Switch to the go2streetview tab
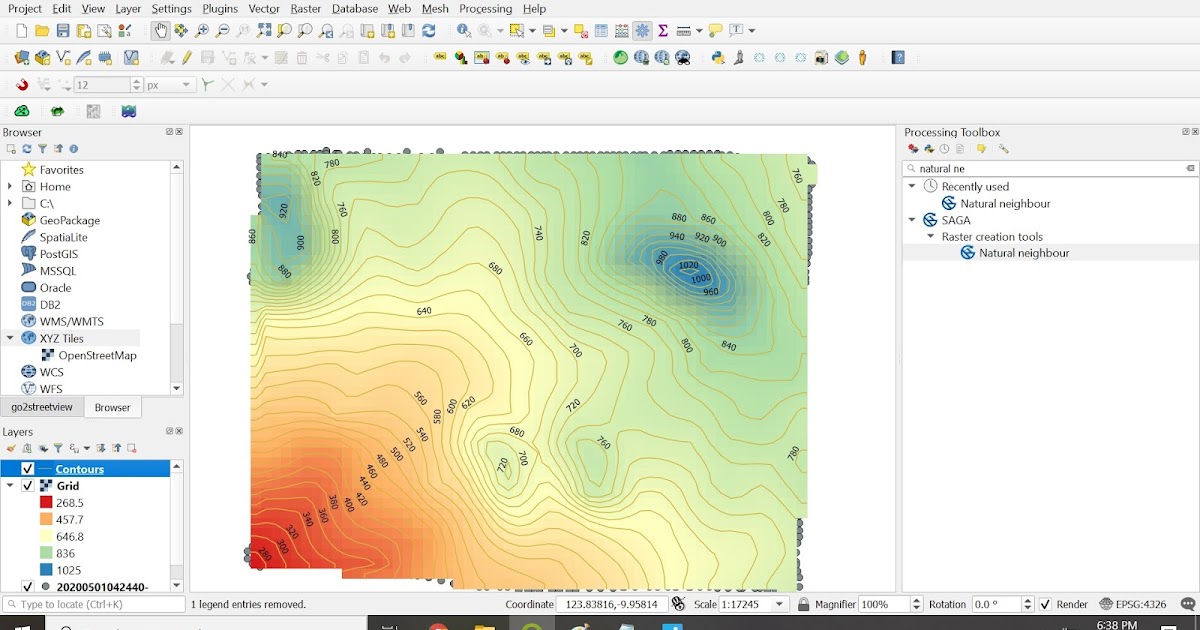This screenshot has height=630, width=1200. [42, 407]
